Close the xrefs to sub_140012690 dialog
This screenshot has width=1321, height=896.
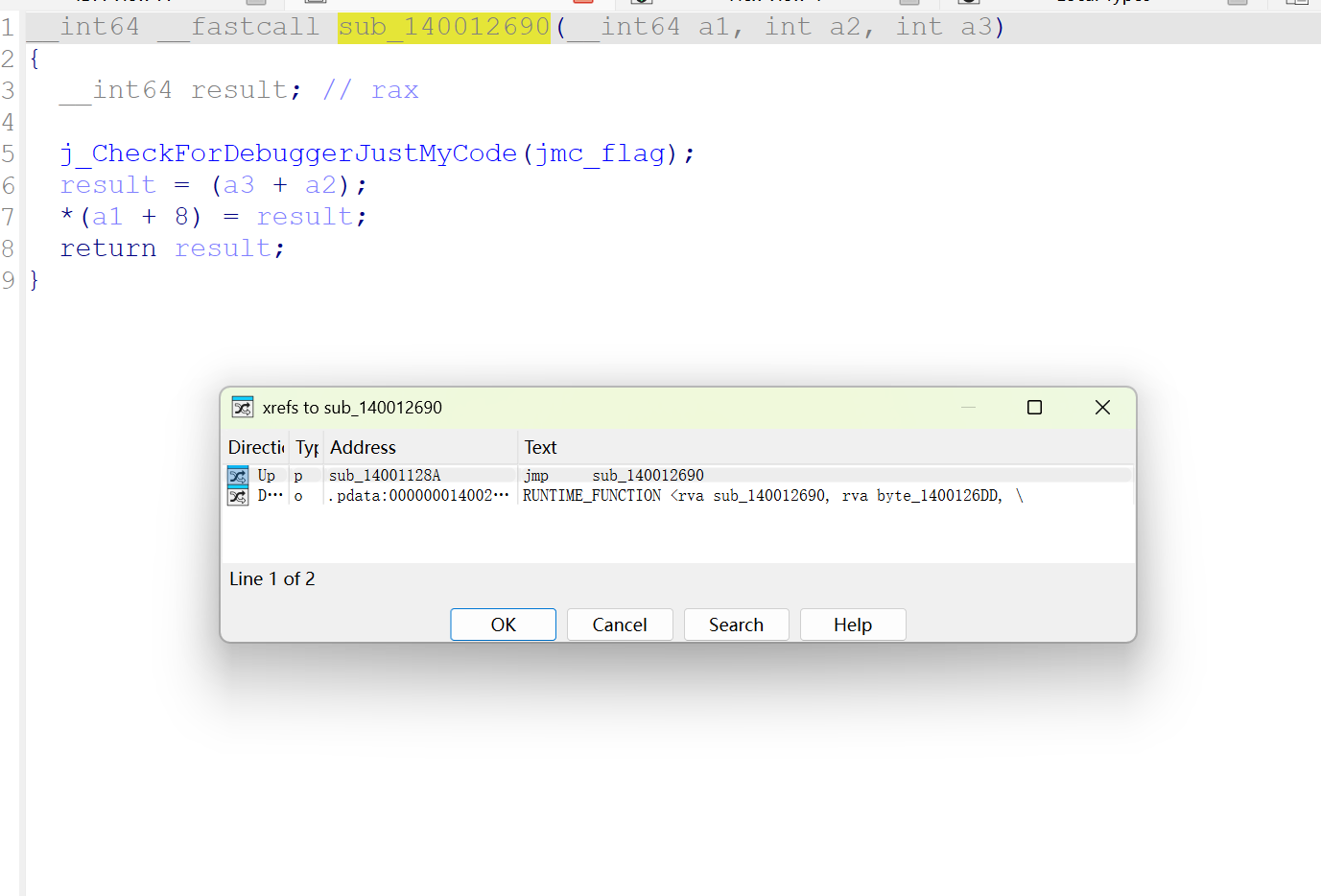pos(1102,408)
